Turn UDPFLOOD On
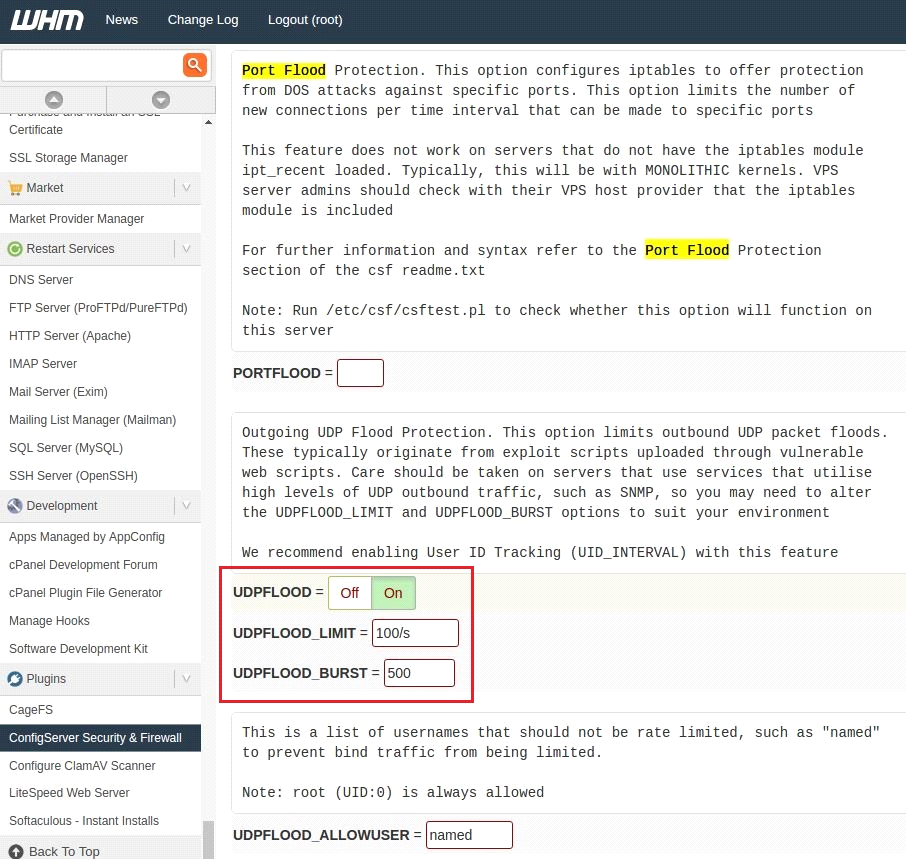 393,593
